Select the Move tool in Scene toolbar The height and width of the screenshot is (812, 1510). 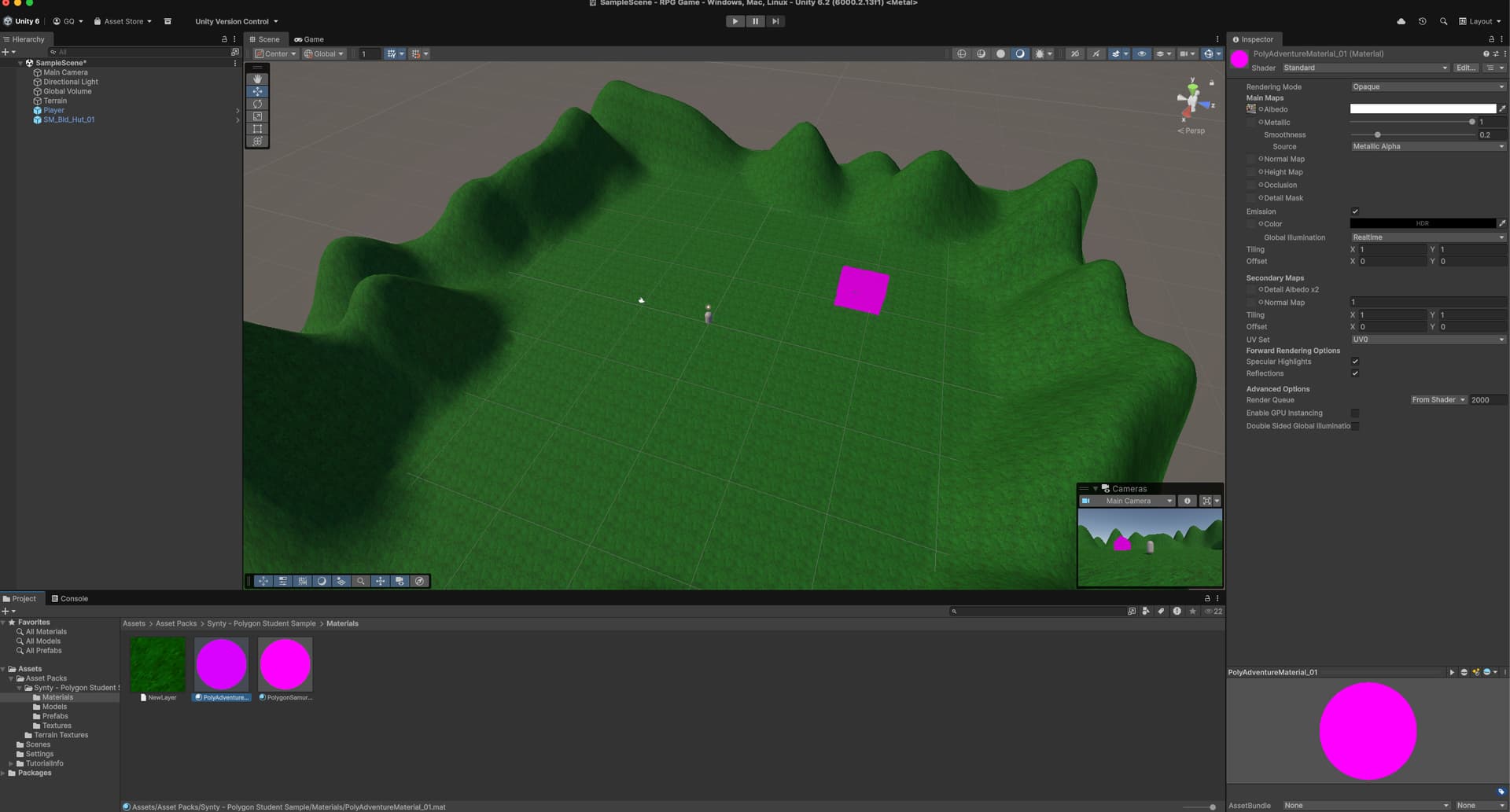[x=257, y=91]
